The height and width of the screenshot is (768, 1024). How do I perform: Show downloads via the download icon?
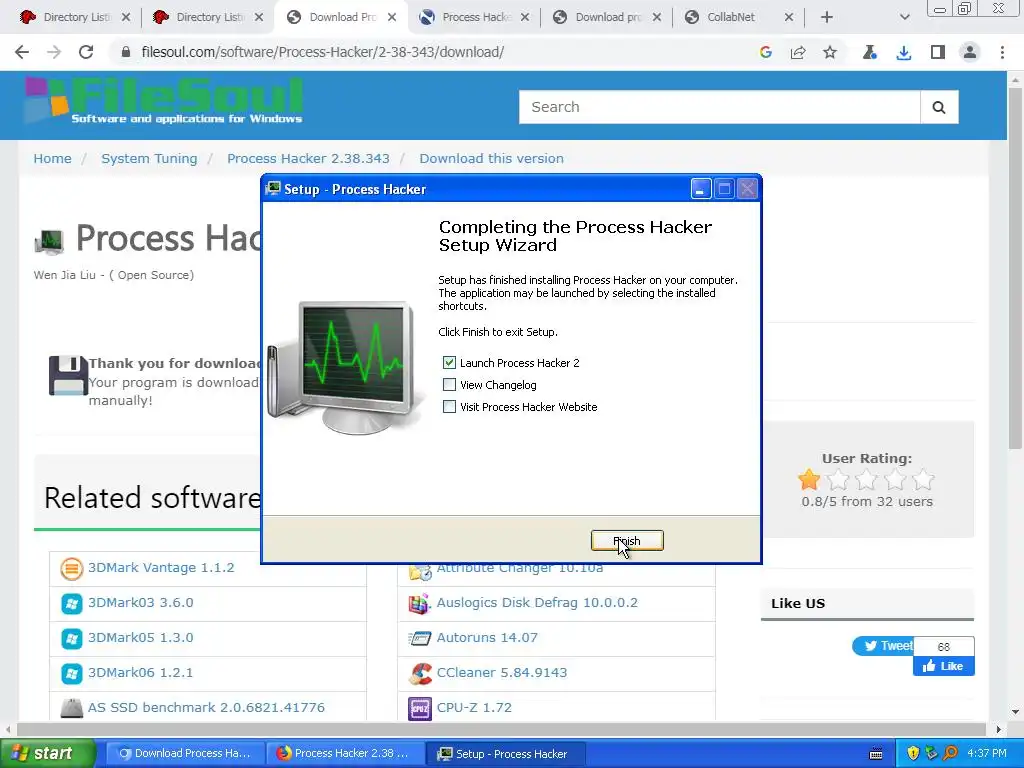904,52
